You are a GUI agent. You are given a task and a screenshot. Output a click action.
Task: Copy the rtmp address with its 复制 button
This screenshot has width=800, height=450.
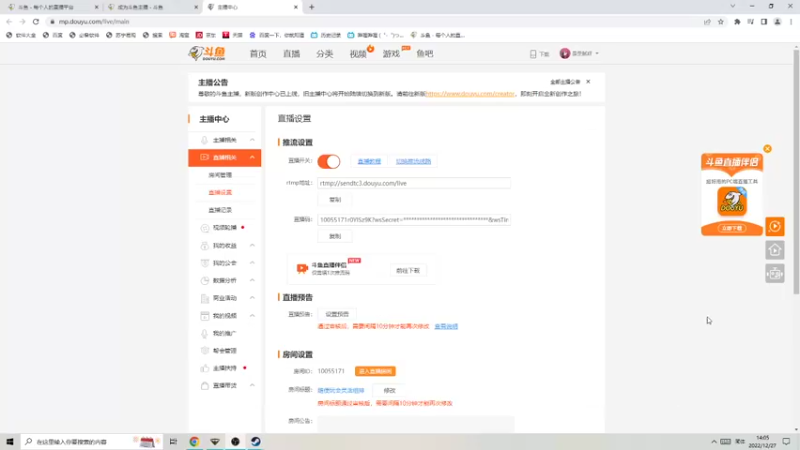pos(335,199)
